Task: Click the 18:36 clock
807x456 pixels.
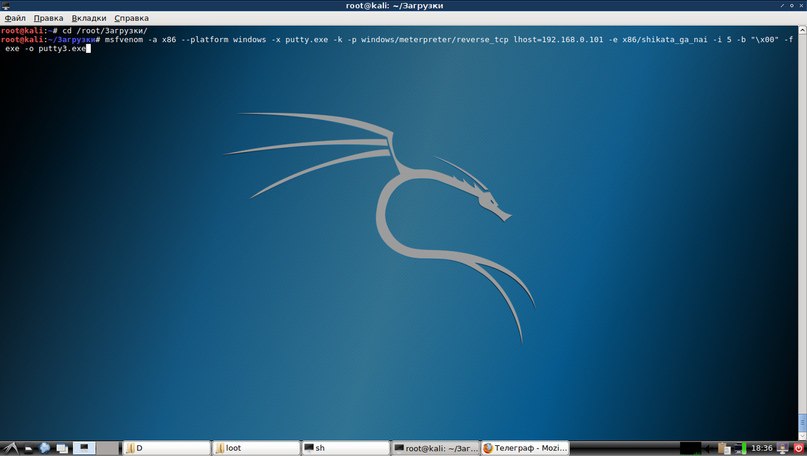Action: (x=762, y=448)
